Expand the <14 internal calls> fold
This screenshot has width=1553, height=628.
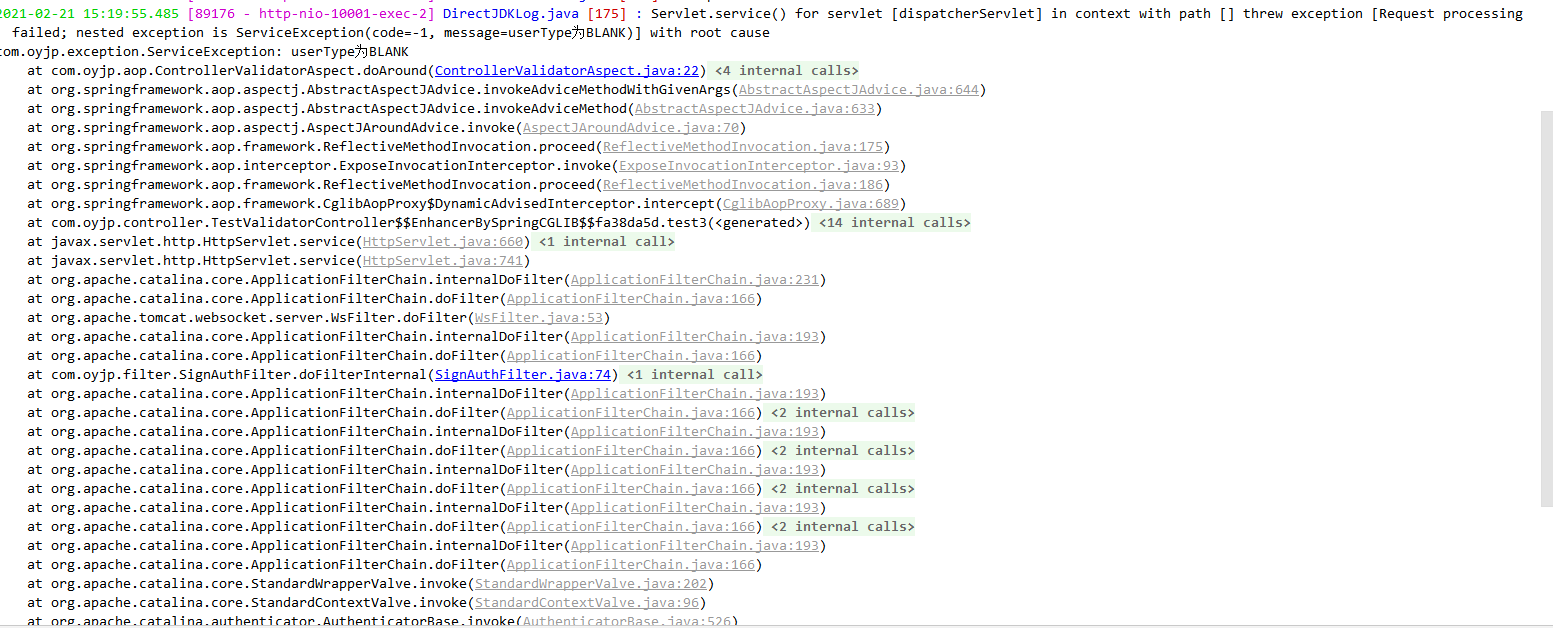894,223
